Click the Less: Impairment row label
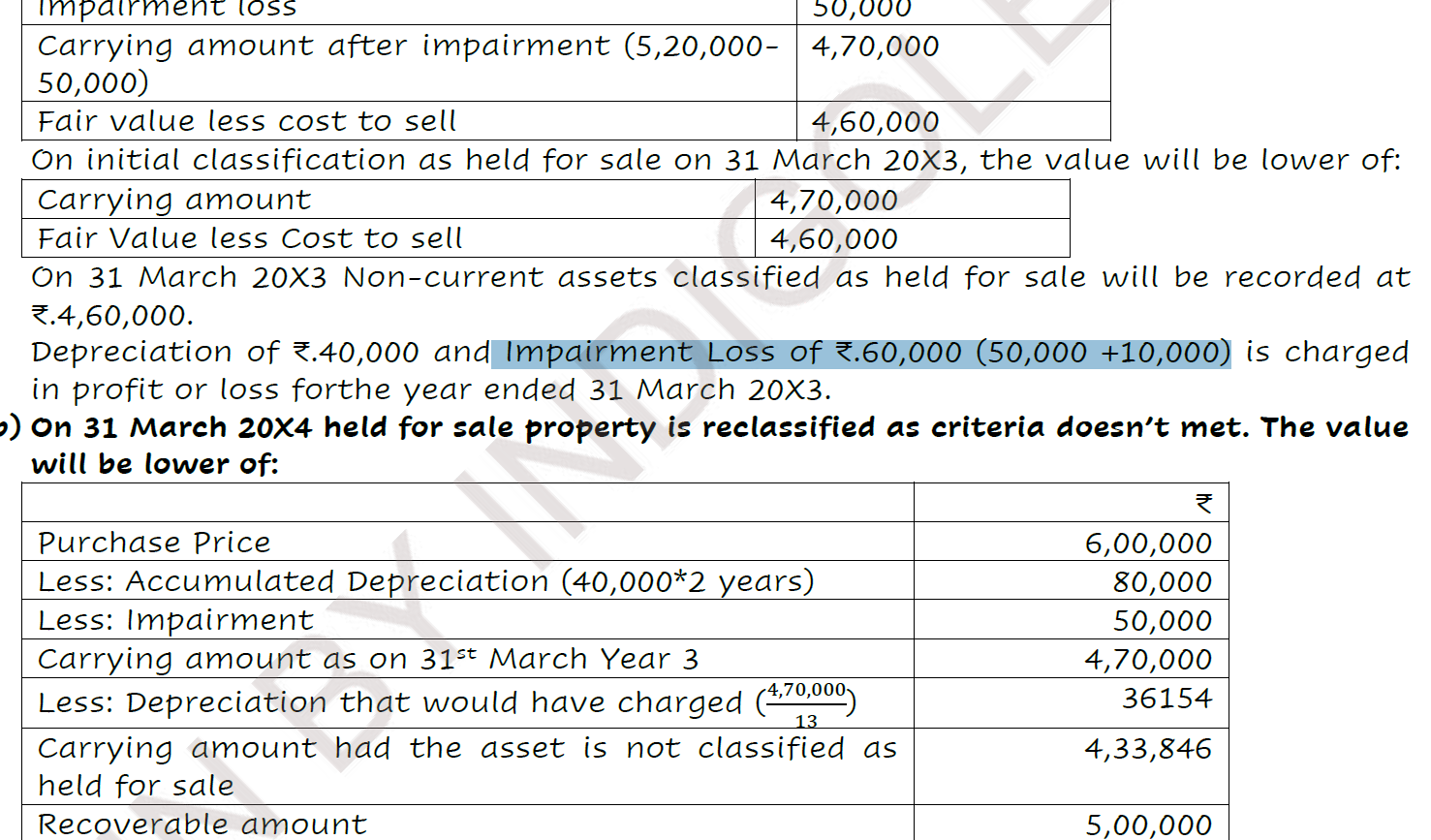The height and width of the screenshot is (840, 1431). click(x=175, y=620)
